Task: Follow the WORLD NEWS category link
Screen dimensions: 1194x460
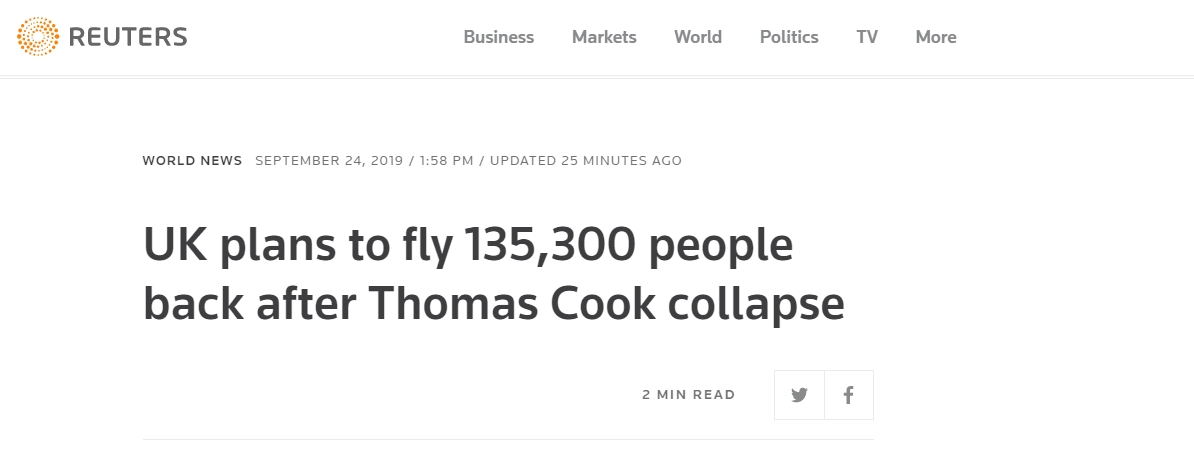Action: pos(192,160)
